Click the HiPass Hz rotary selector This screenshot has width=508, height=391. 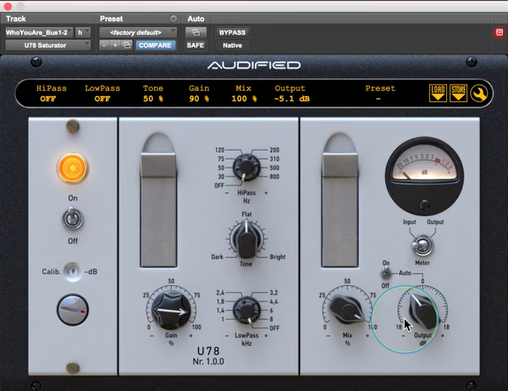coord(246,167)
